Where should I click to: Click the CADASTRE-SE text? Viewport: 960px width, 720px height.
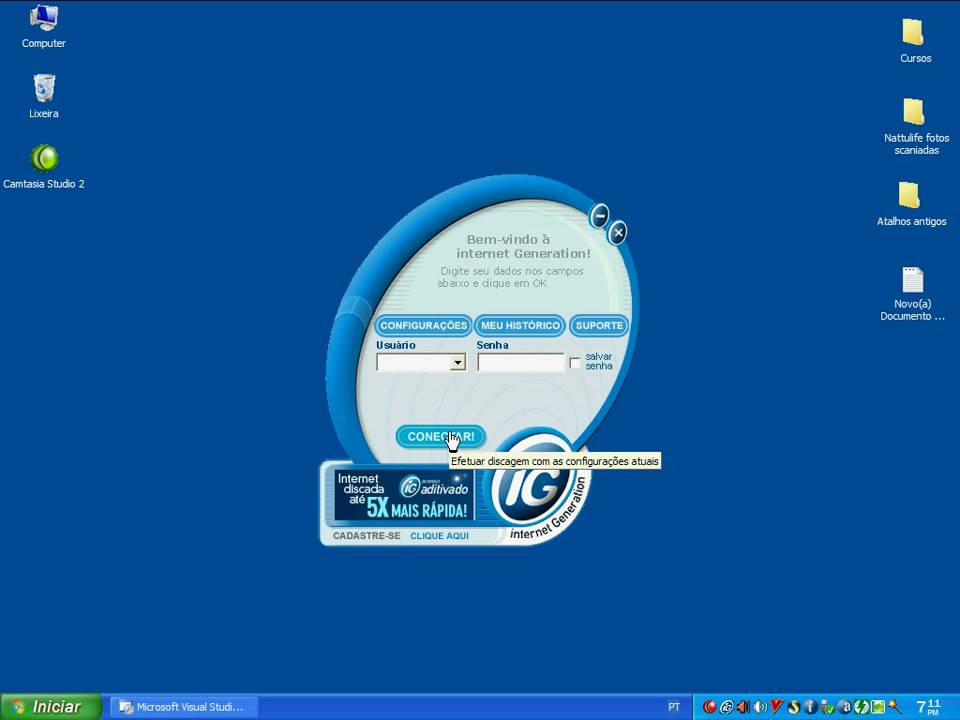[366, 536]
